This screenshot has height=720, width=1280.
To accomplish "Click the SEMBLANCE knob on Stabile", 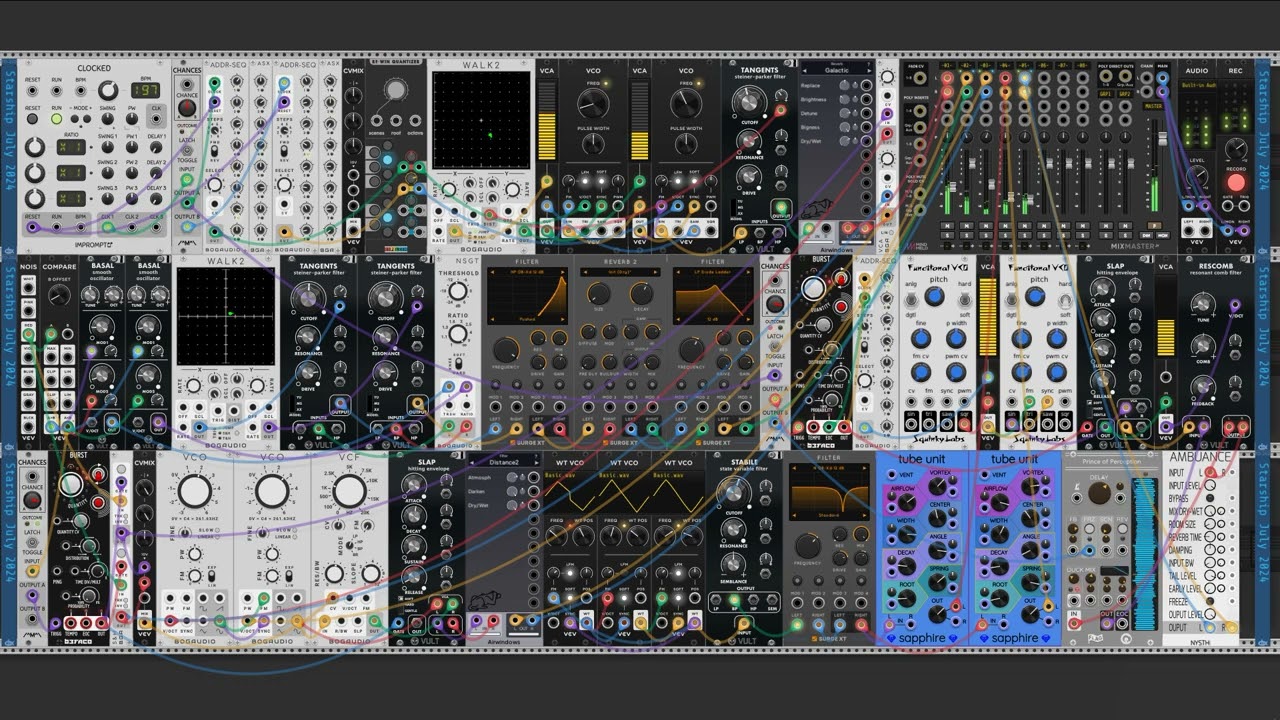I will [733, 566].
